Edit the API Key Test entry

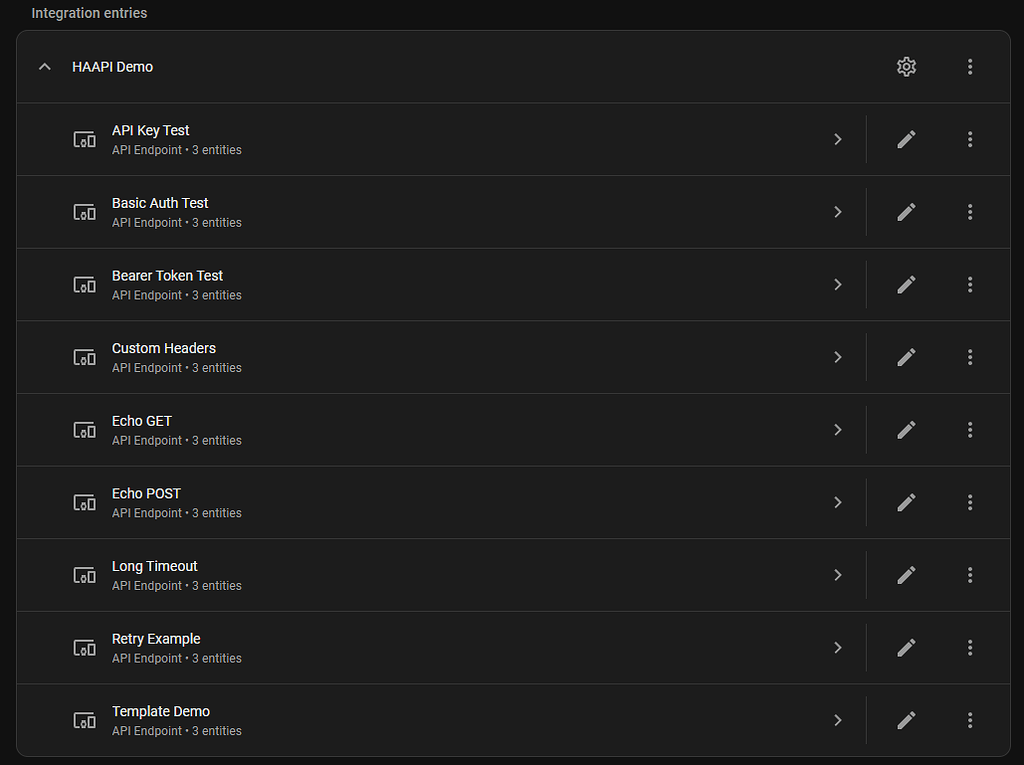tap(906, 139)
